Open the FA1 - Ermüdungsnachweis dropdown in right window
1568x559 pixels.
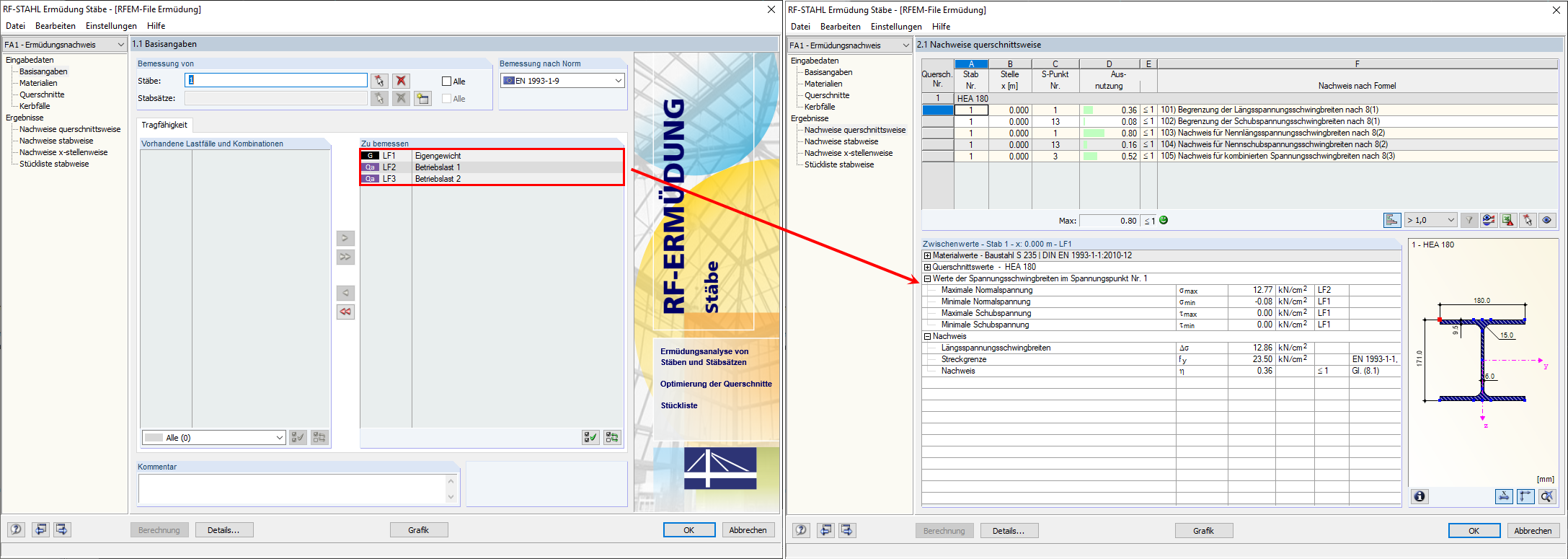tap(850, 45)
